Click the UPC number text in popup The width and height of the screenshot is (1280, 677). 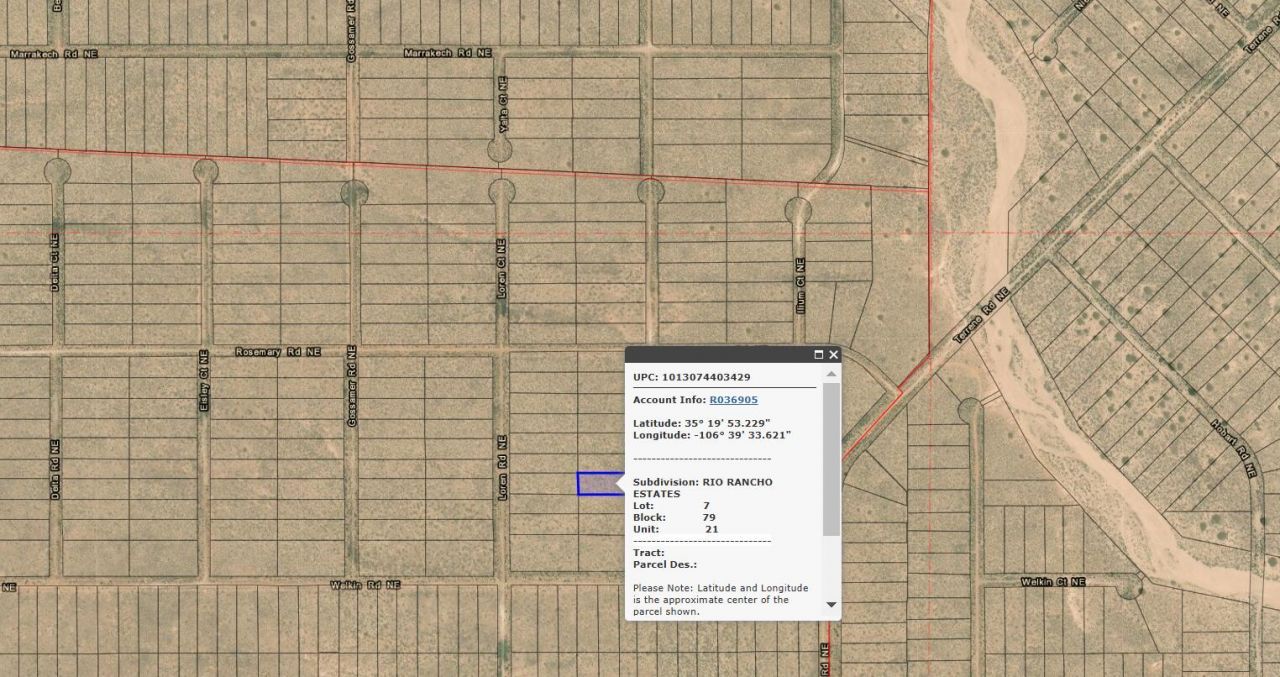[x=691, y=377]
